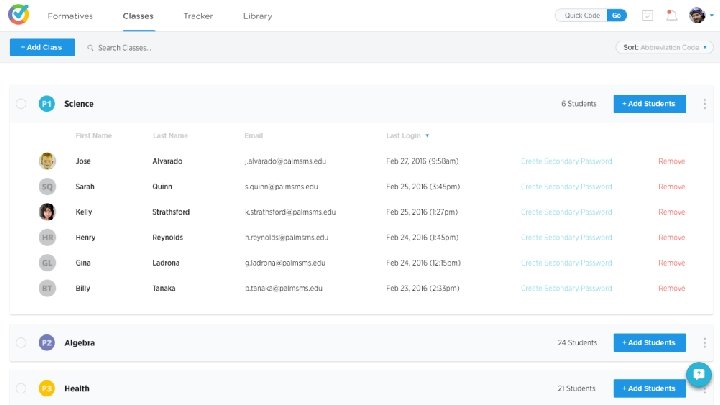Click Henry Reynolds' email address
Screen dimensions: 720x405
pyautogui.click(x=287, y=237)
